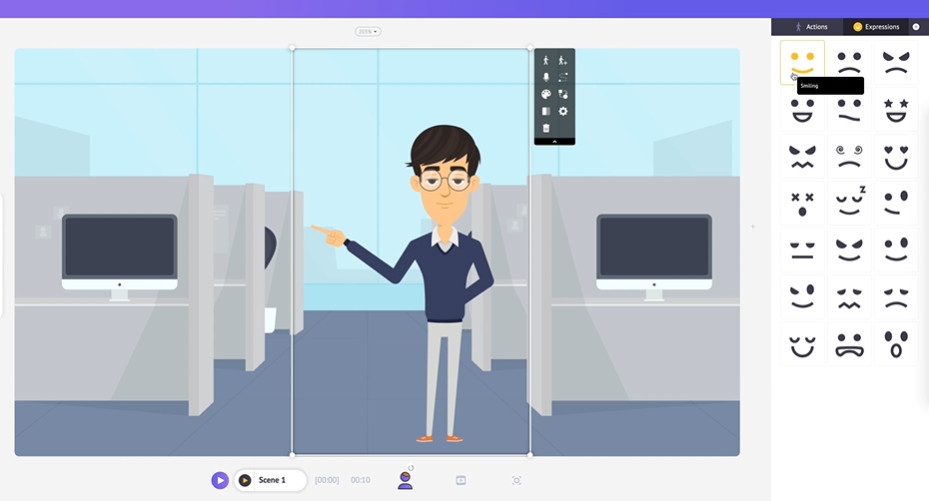
Task: Select the Smiling expression
Action: [x=802, y=62]
